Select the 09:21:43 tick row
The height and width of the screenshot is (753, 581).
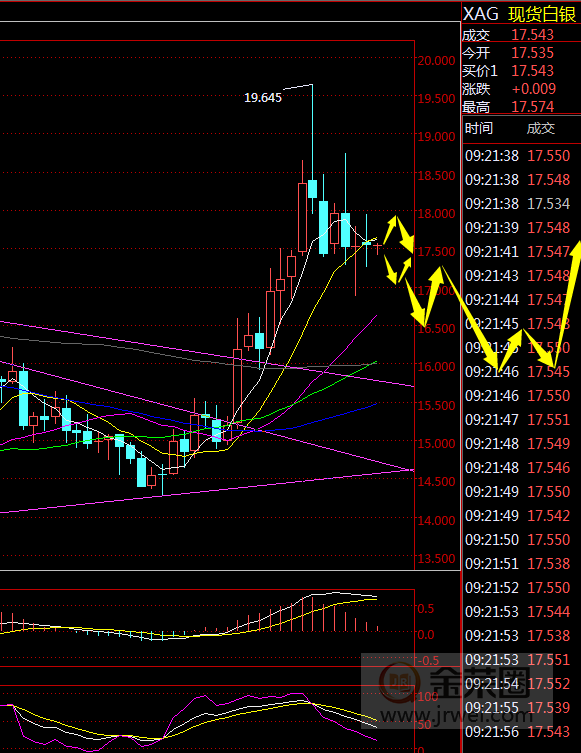(518, 276)
